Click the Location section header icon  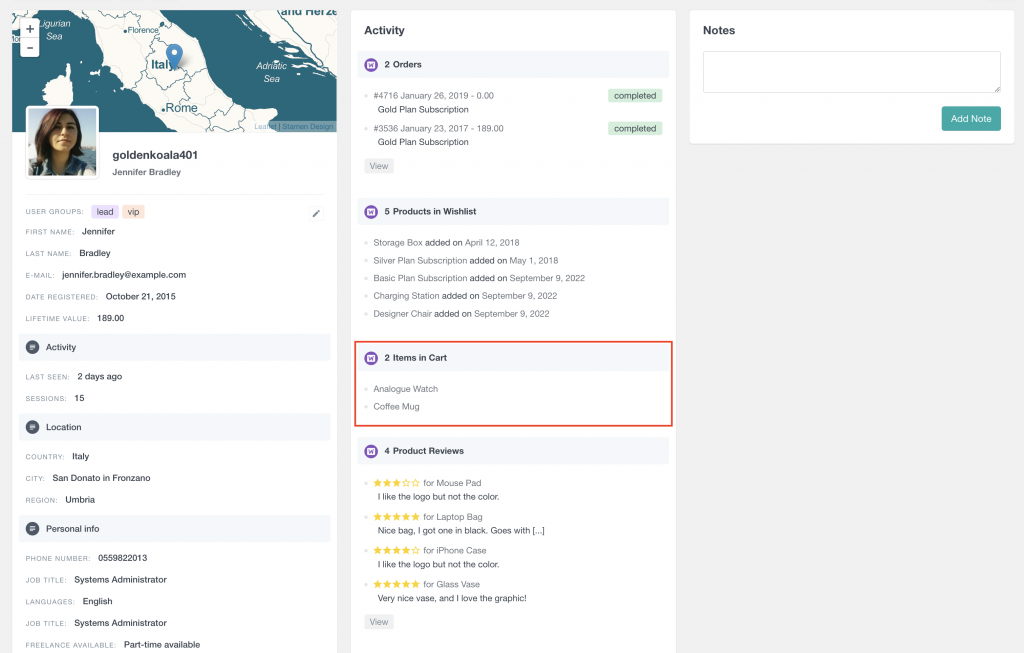point(31,427)
